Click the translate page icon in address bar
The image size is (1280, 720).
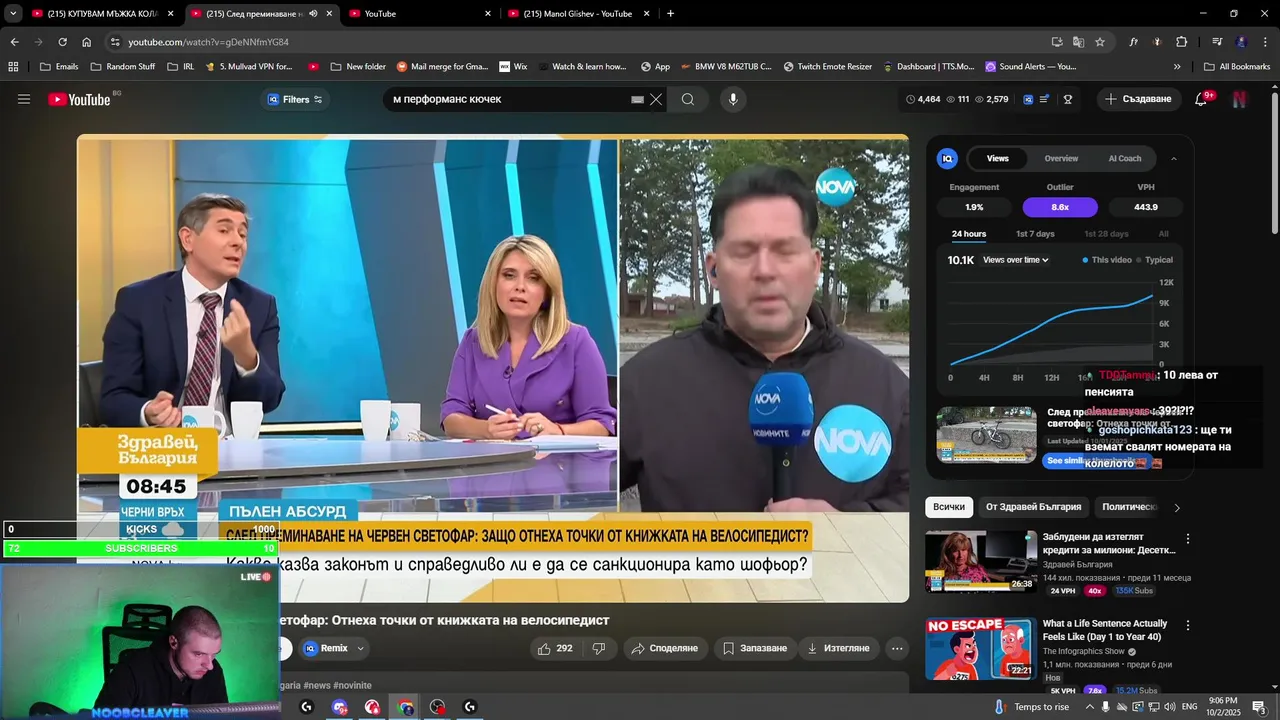pyautogui.click(x=1078, y=42)
